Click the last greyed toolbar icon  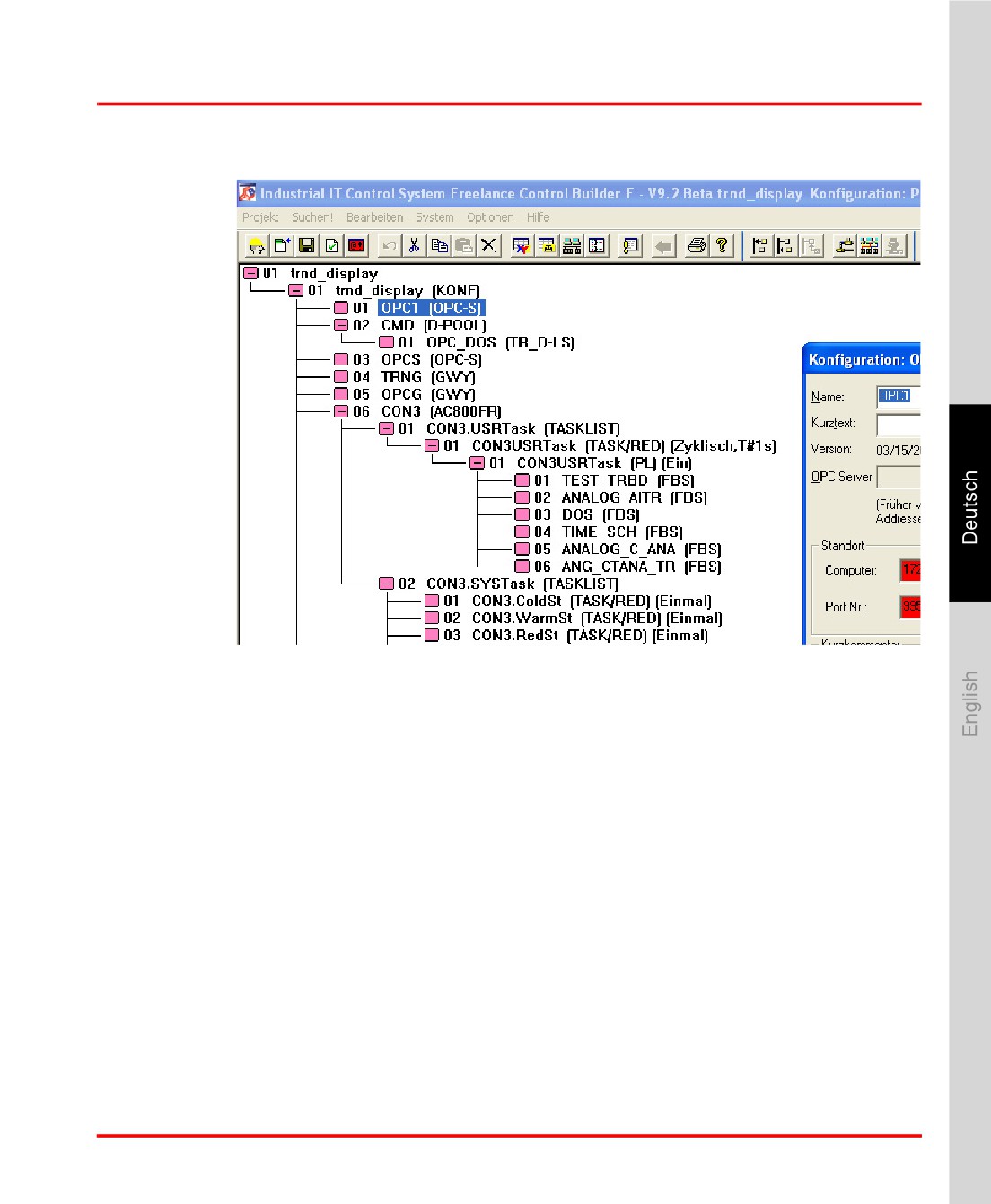tap(895, 245)
